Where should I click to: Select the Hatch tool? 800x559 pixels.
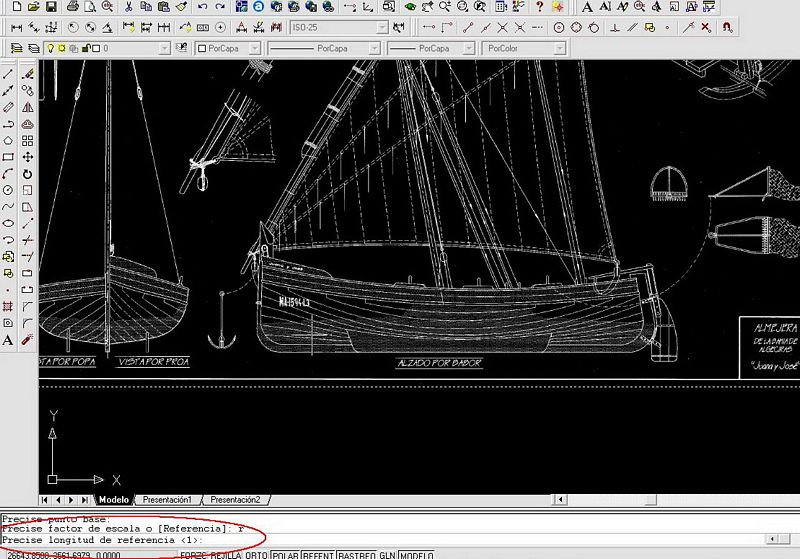[x=8, y=307]
